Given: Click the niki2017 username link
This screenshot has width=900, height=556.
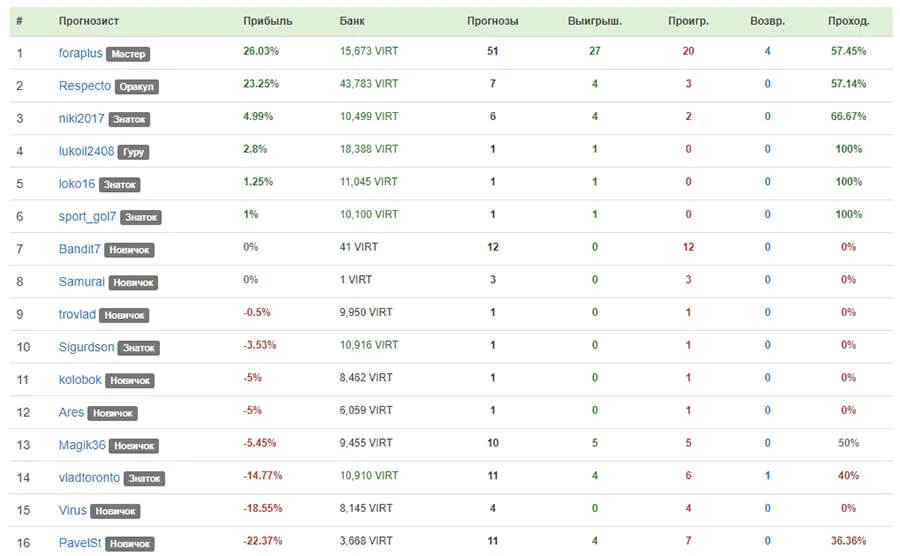Looking at the screenshot, I should 82,119.
